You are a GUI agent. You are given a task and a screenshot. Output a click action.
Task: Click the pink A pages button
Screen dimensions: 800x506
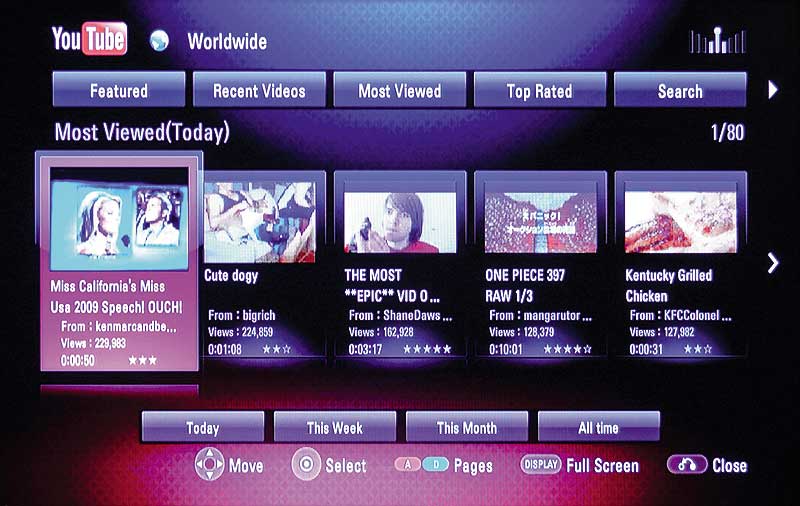pyautogui.click(x=408, y=465)
